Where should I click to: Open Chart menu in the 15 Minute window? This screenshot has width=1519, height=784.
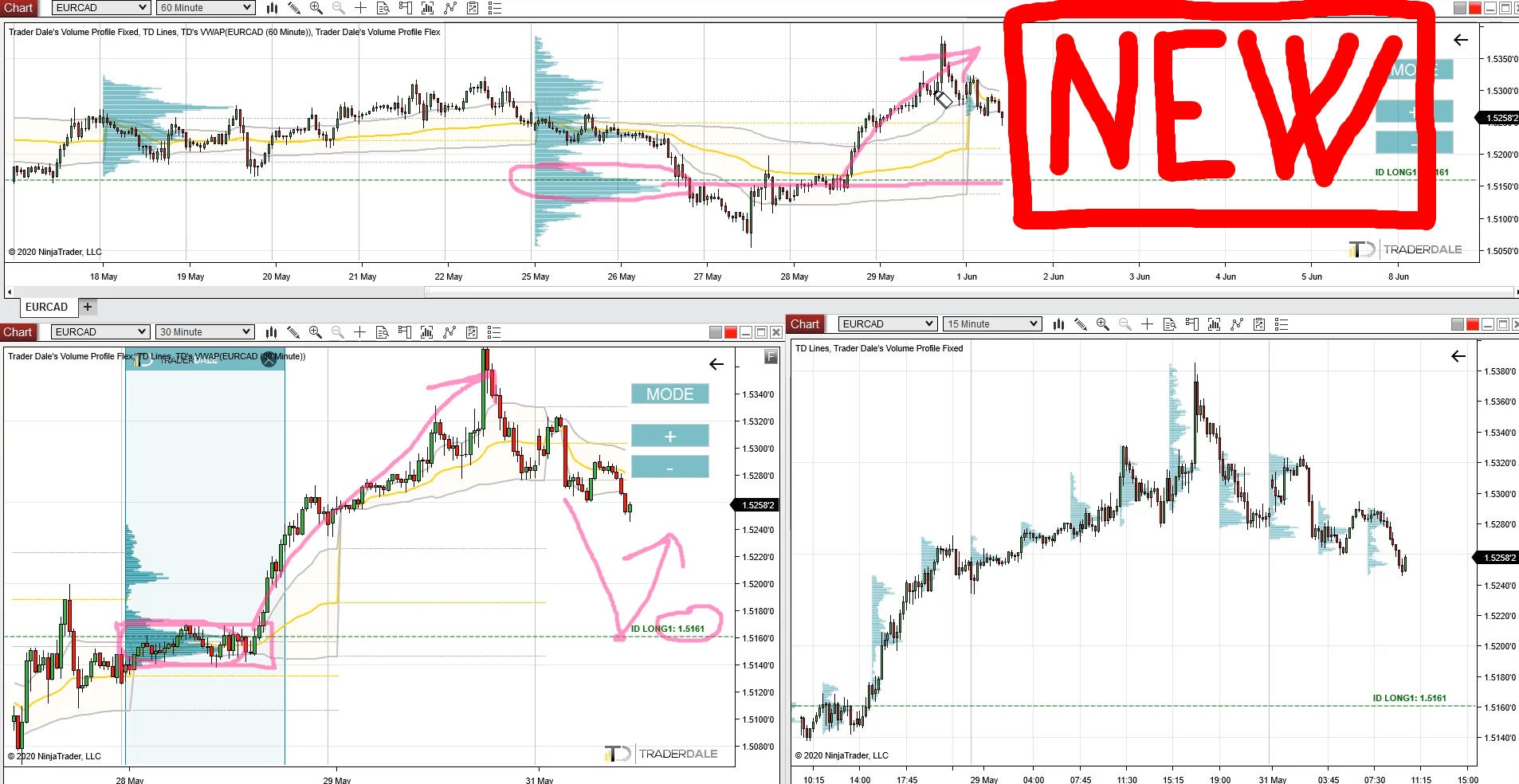click(x=805, y=324)
